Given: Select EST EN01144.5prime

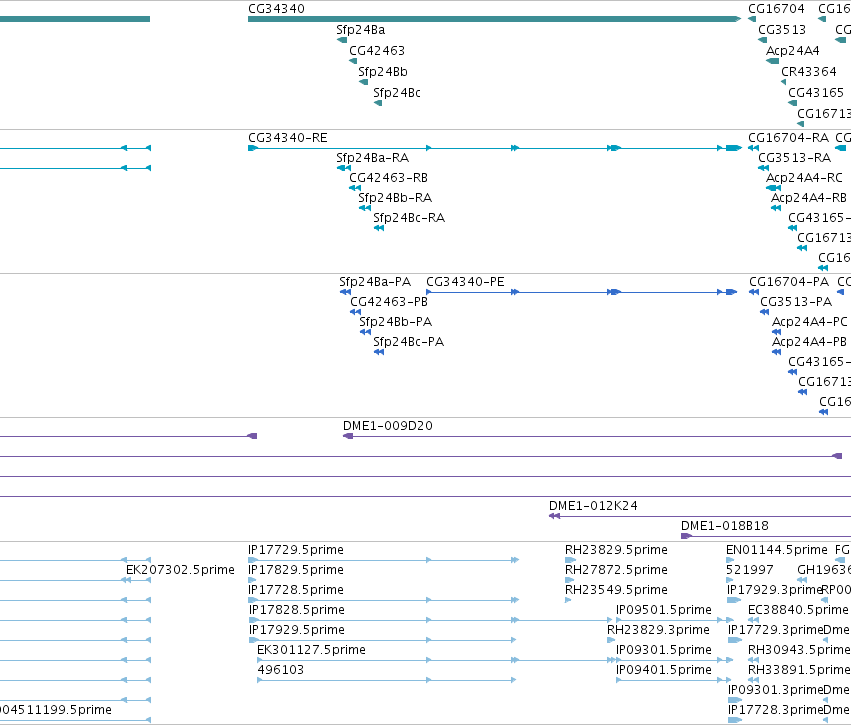Looking at the screenshot, I should [x=730, y=560].
